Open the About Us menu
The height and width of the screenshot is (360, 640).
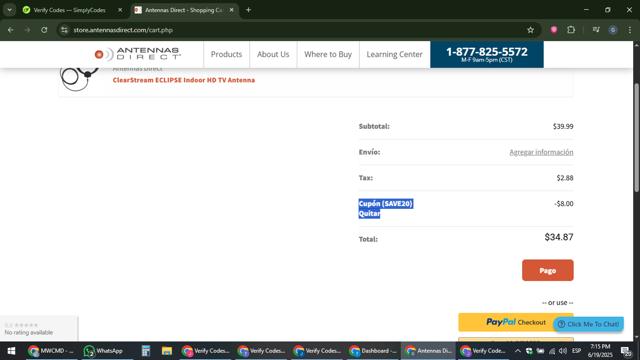click(273, 54)
